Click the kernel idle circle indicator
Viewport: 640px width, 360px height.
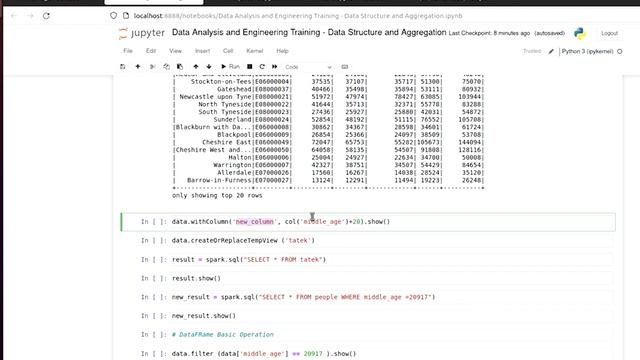coord(620,51)
